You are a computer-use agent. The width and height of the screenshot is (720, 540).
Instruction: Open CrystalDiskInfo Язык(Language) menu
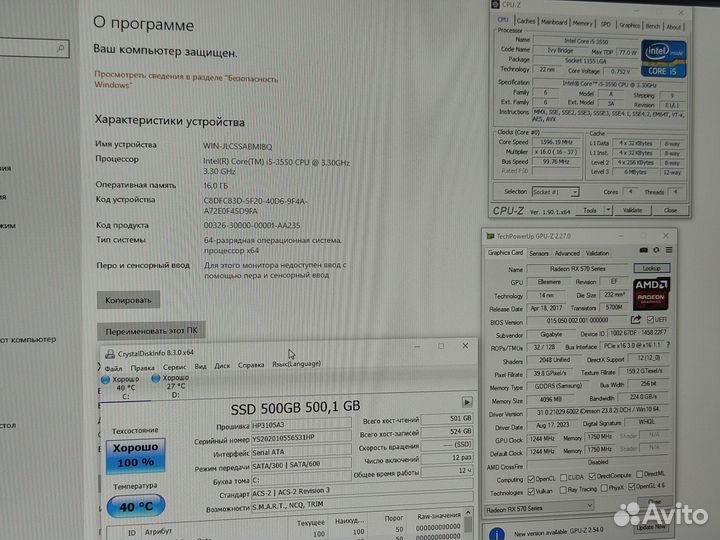pos(296,364)
